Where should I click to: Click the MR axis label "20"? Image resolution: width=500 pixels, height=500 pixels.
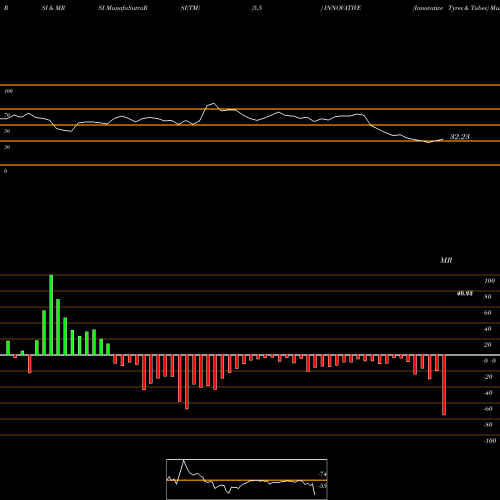[x=488, y=345]
